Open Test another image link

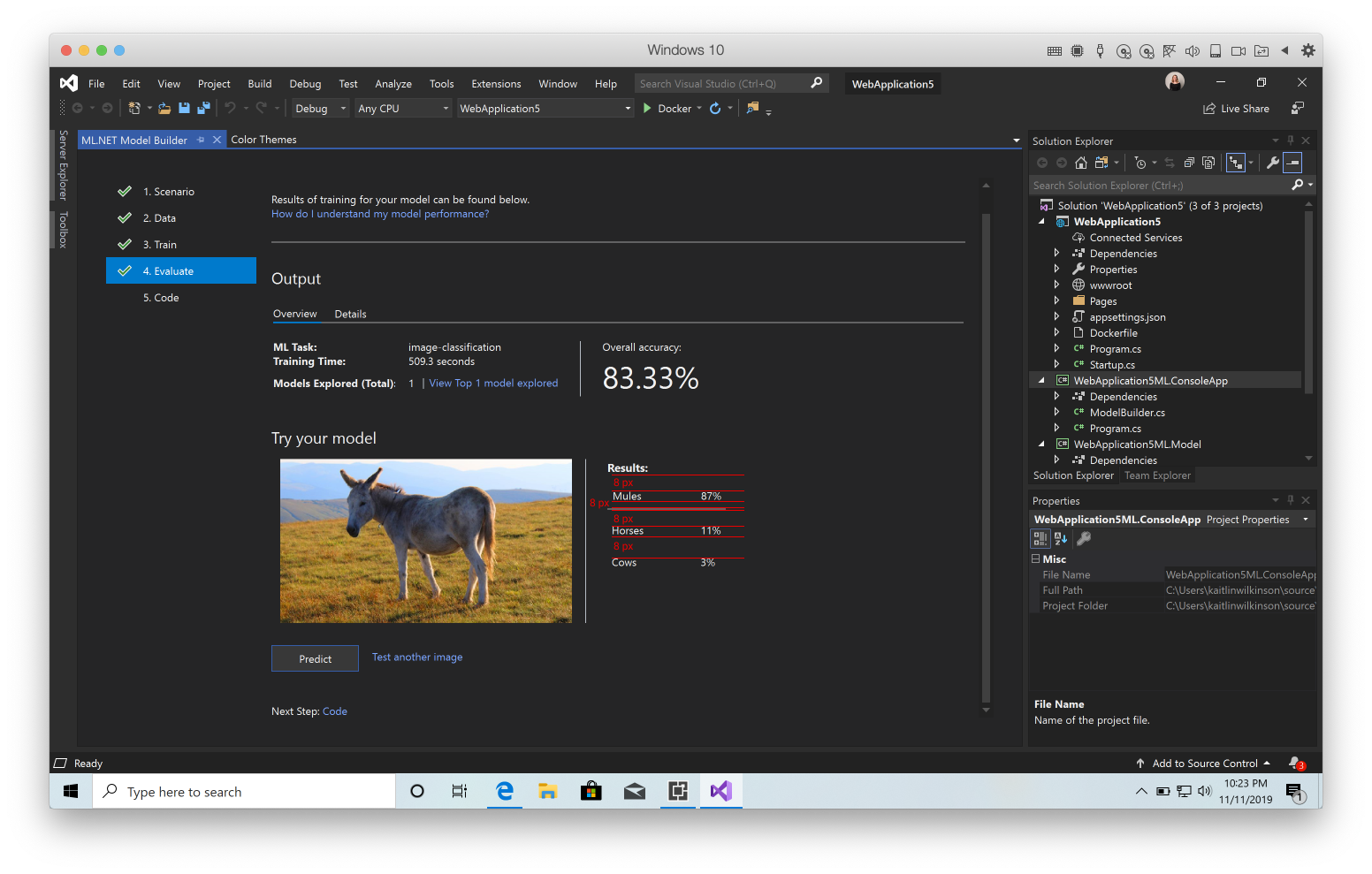click(416, 657)
